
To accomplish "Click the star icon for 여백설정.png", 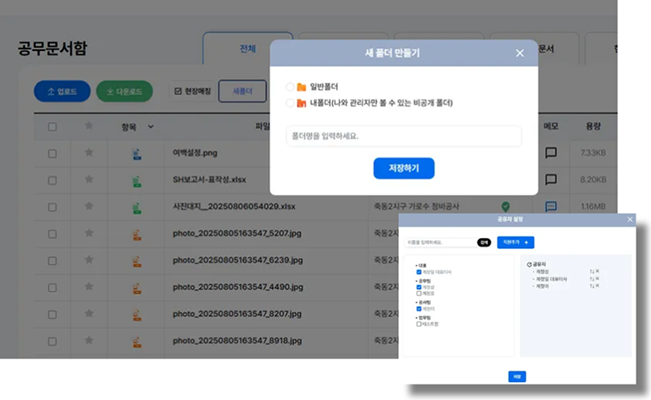I will [87, 154].
